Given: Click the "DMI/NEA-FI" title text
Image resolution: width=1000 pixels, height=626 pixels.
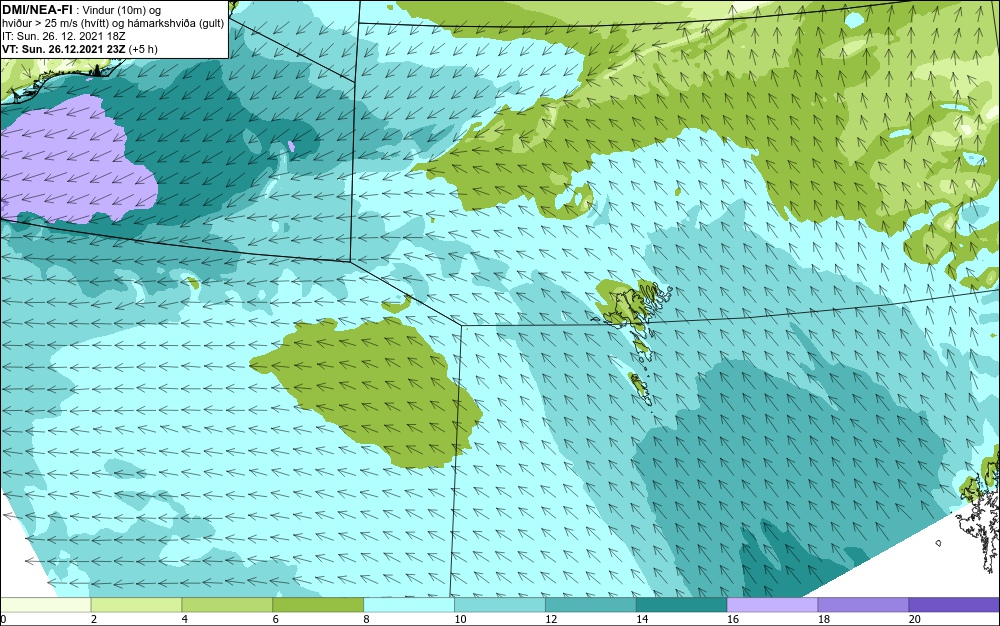Looking at the screenshot, I should point(36,9).
